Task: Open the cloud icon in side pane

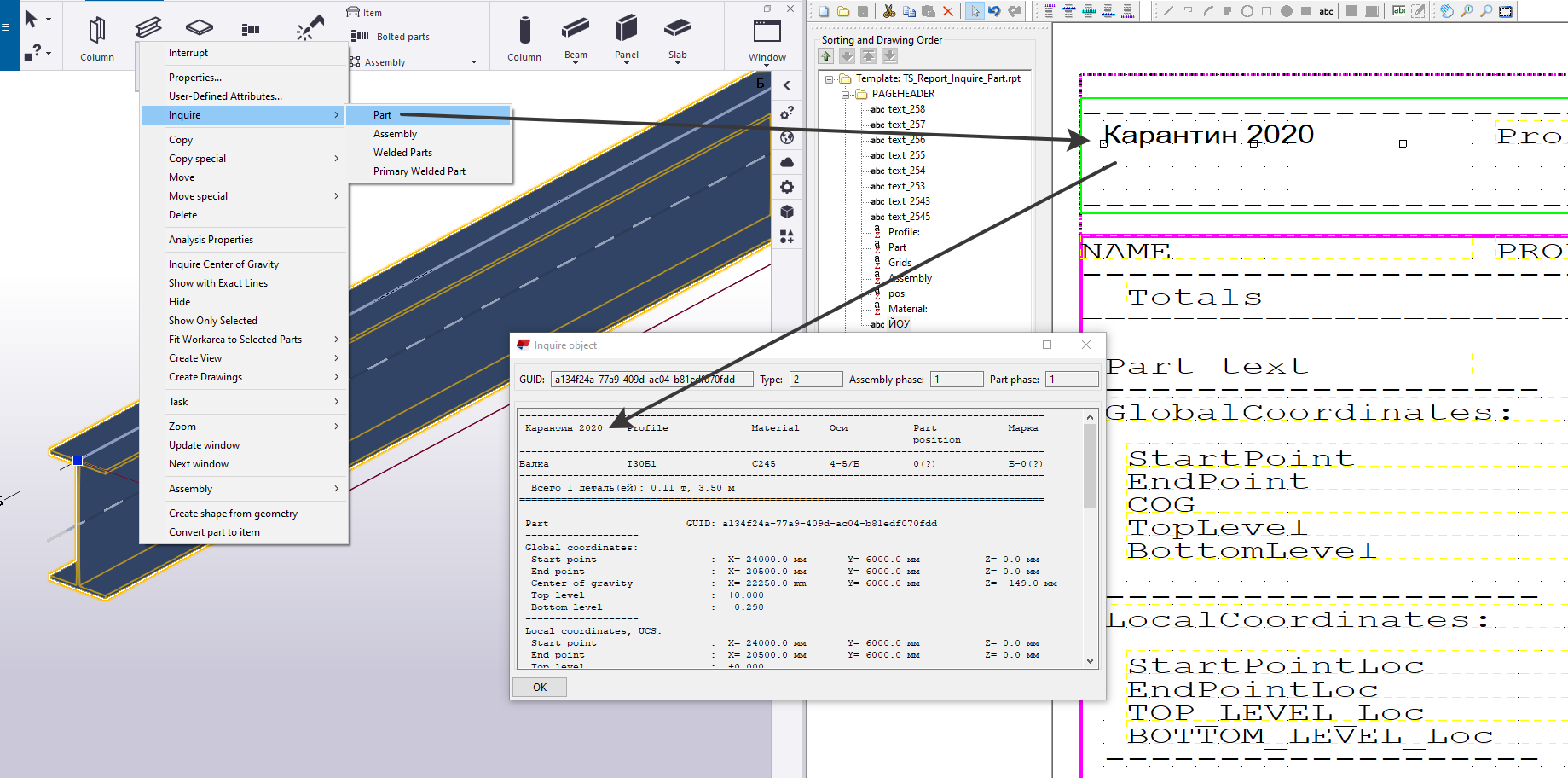Action: 787,162
